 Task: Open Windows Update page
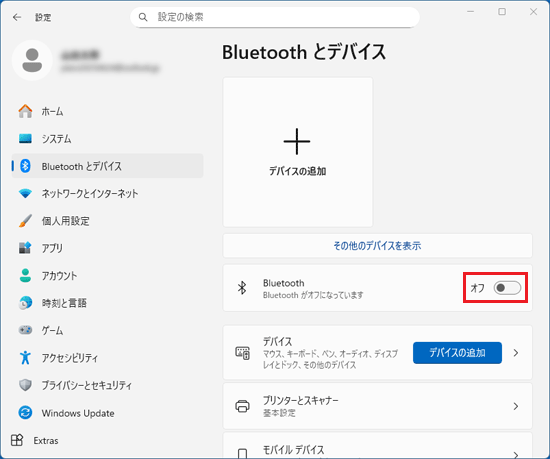(x=107, y=412)
